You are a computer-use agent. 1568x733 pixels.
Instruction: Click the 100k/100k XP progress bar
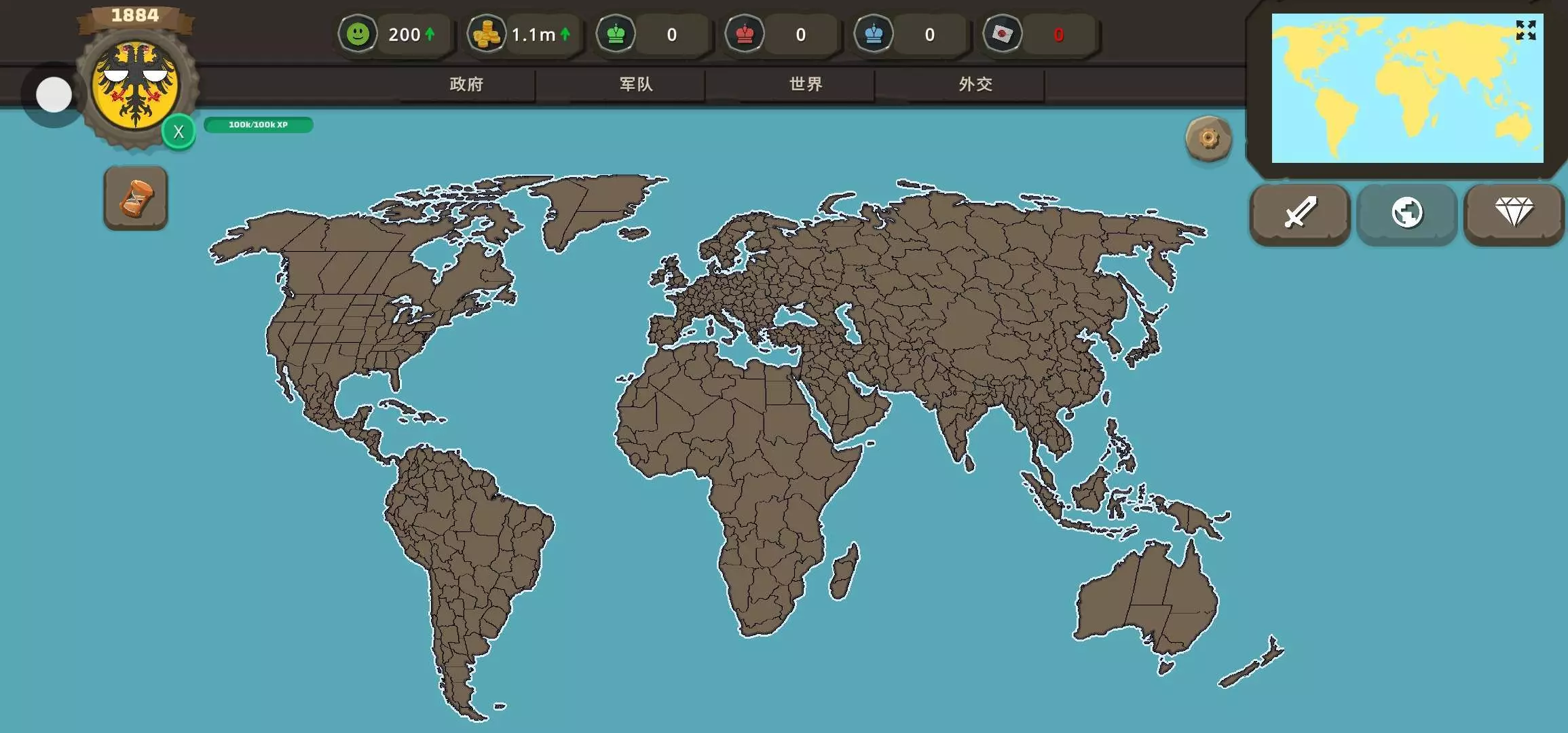pos(258,125)
